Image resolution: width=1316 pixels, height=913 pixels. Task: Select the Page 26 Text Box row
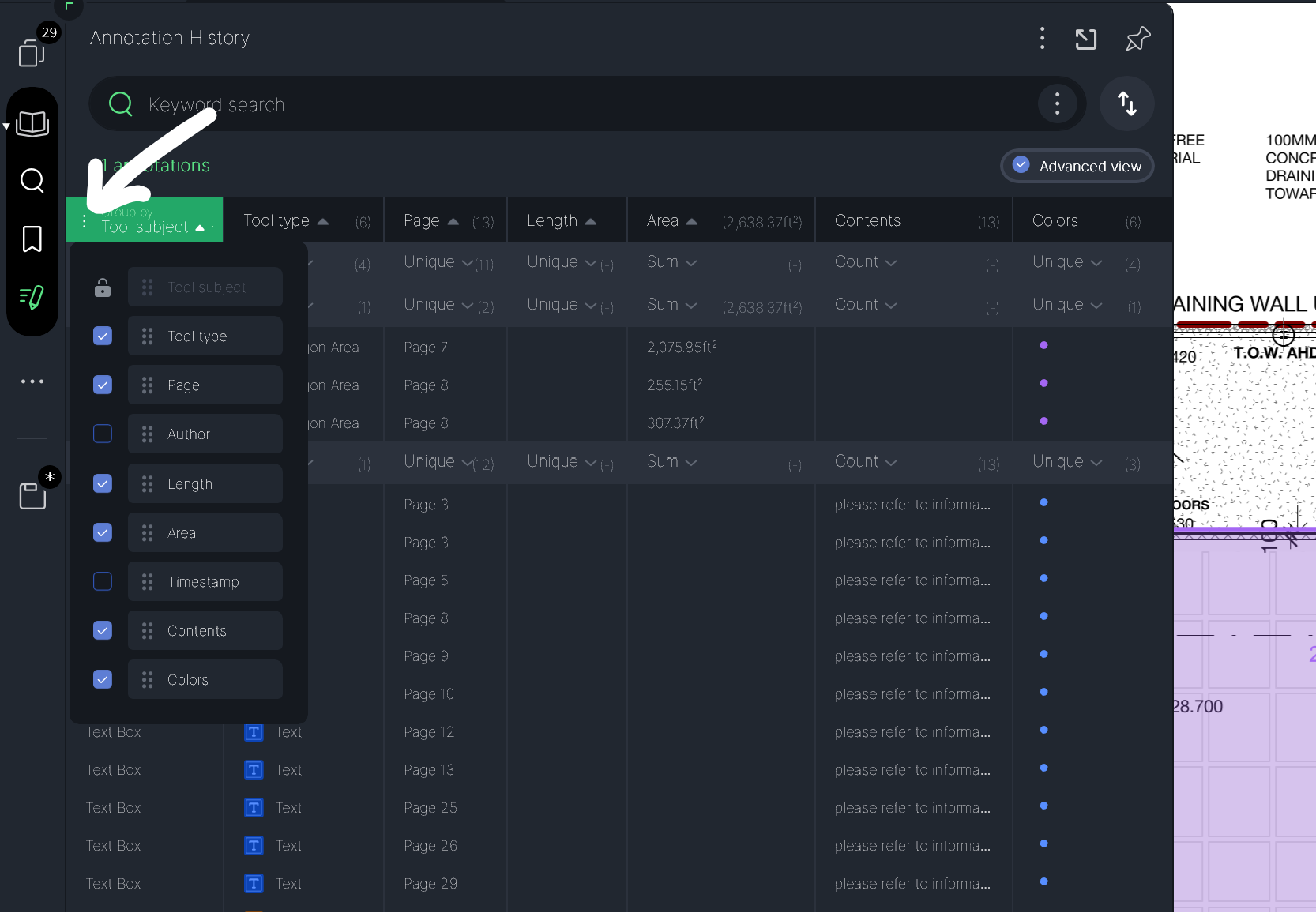coord(619,846)
